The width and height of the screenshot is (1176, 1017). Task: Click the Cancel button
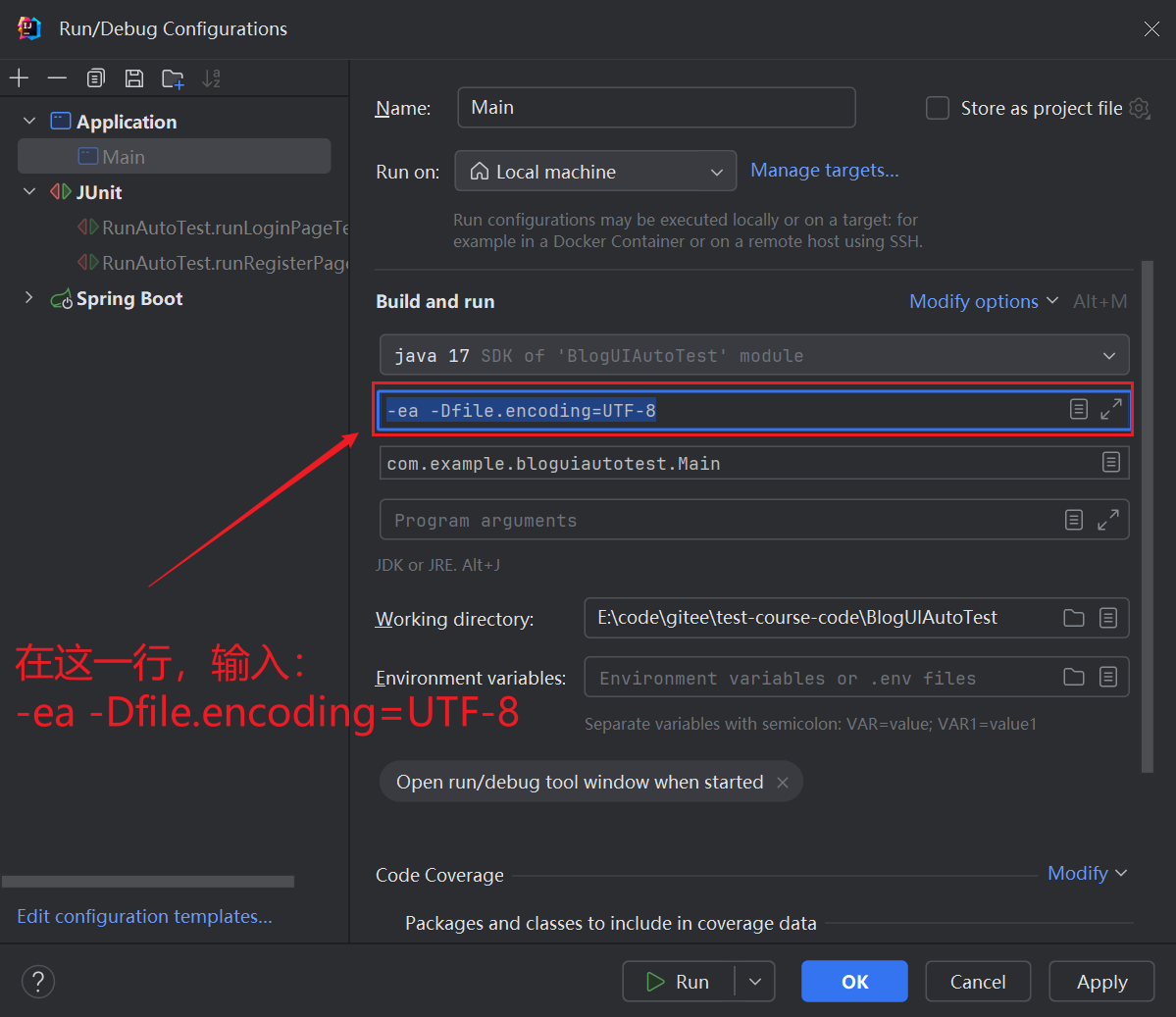978,981
